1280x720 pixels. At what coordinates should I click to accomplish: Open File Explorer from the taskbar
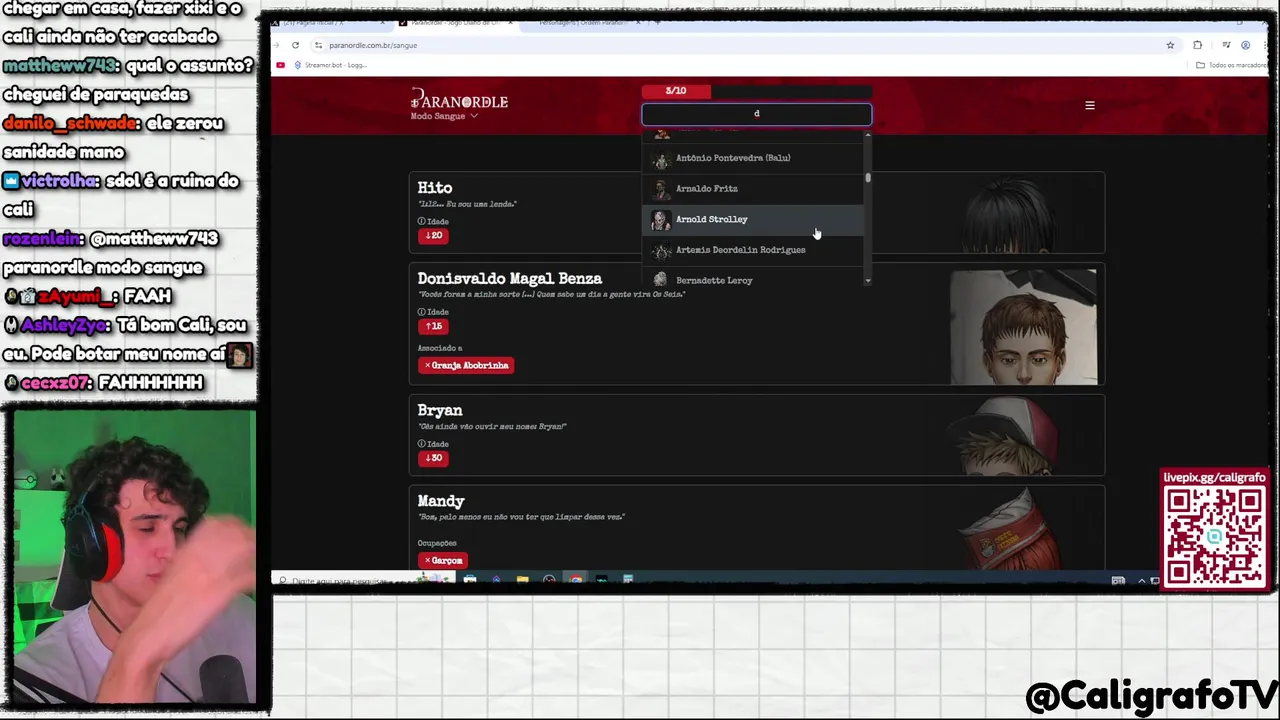[x=522, y=580]
